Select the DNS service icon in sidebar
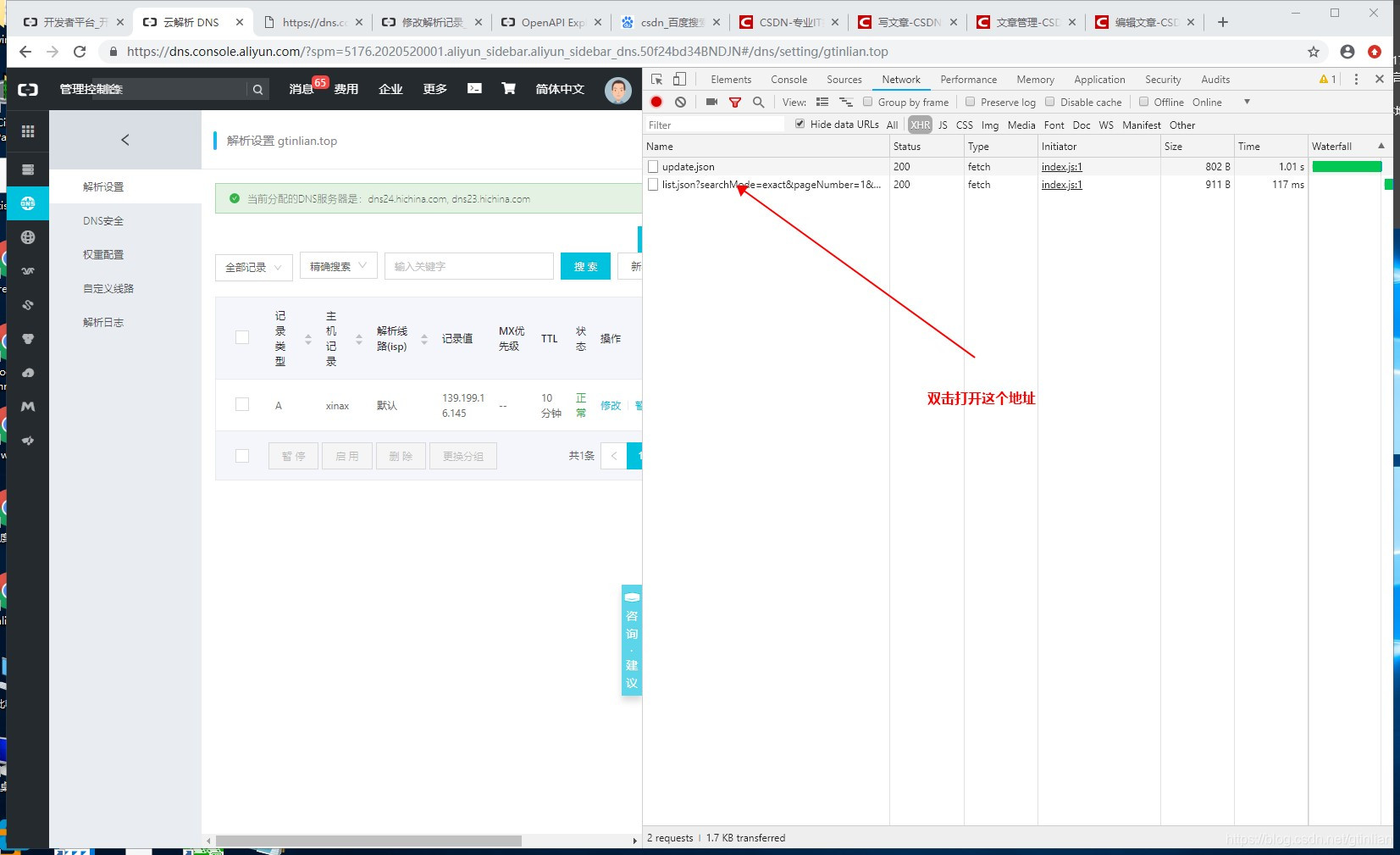 click(x=28, y=203)
